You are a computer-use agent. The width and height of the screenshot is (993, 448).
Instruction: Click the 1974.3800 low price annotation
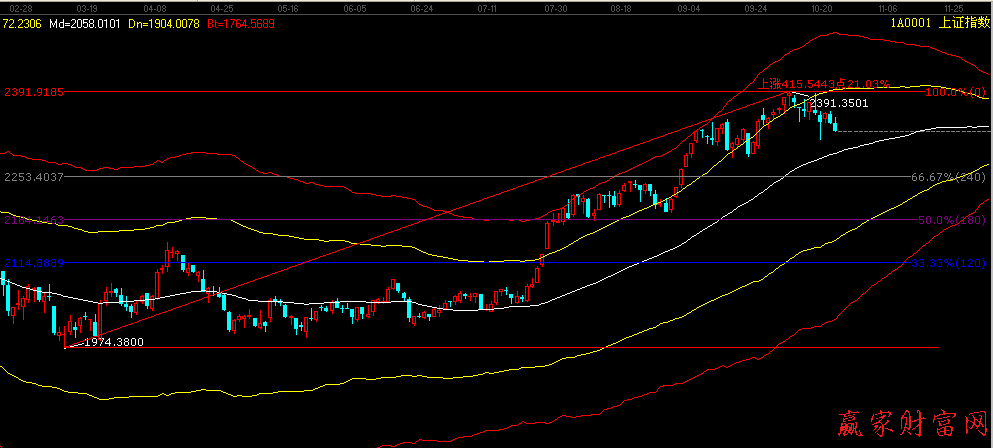112,342
